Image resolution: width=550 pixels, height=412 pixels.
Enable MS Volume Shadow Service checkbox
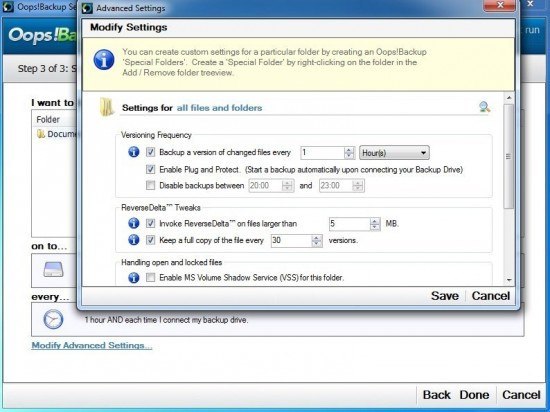click(x=150, y=277)
